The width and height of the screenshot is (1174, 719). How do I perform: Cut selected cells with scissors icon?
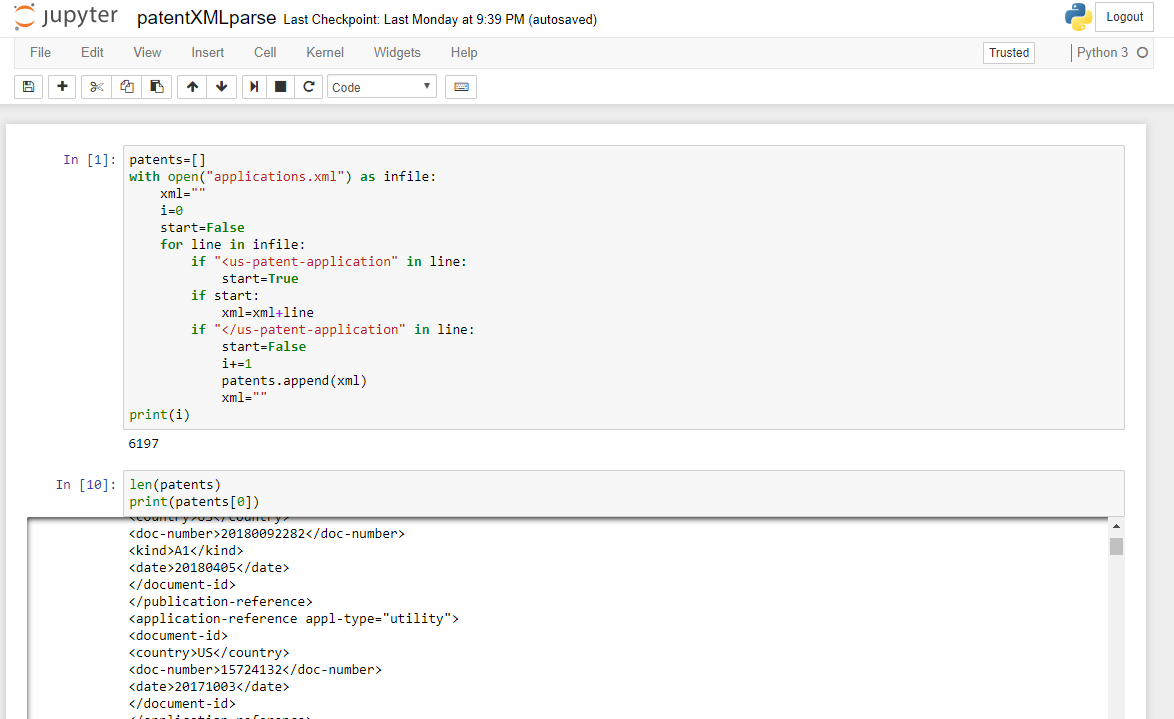[x=96, y=87]
